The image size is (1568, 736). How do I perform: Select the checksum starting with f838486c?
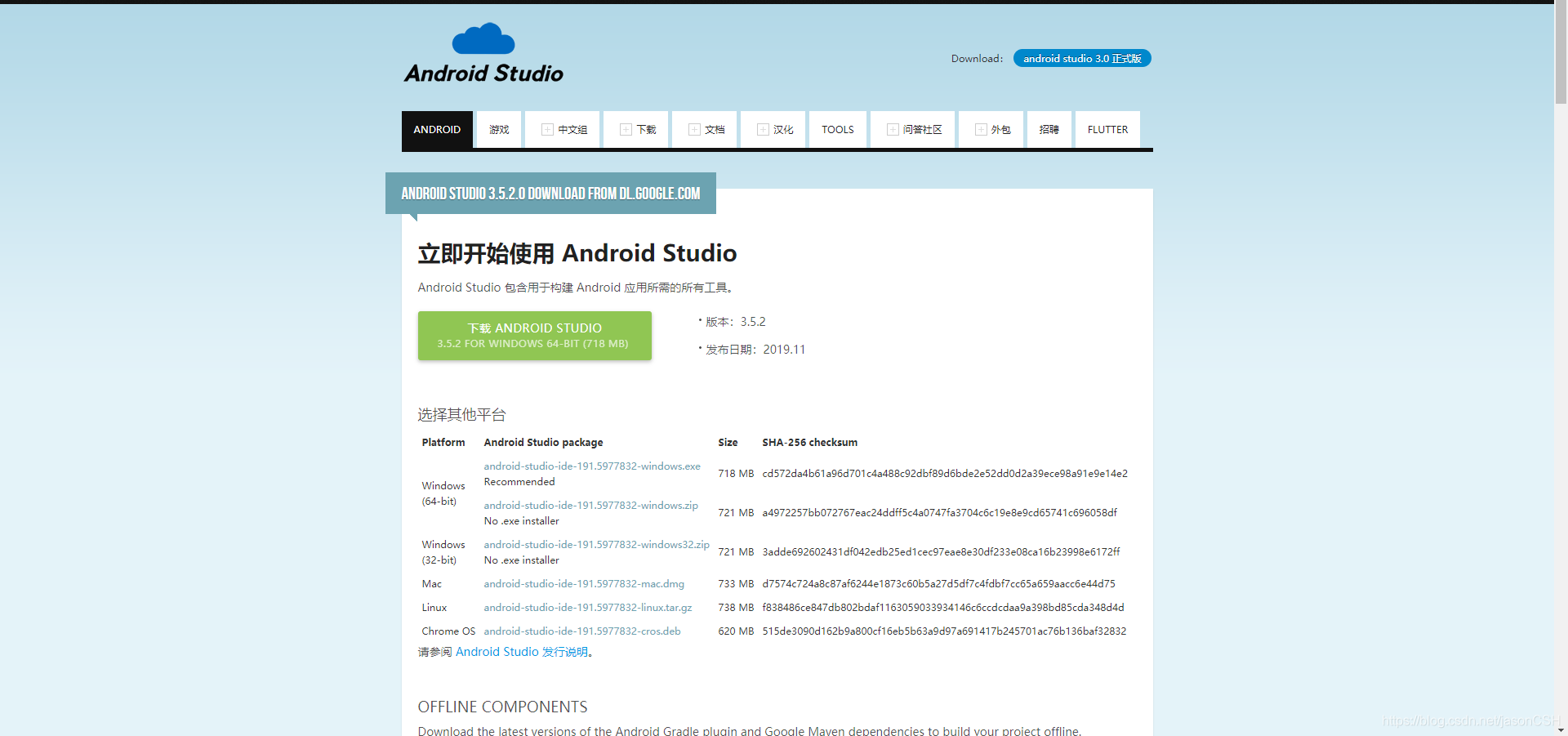coord(943,608)
